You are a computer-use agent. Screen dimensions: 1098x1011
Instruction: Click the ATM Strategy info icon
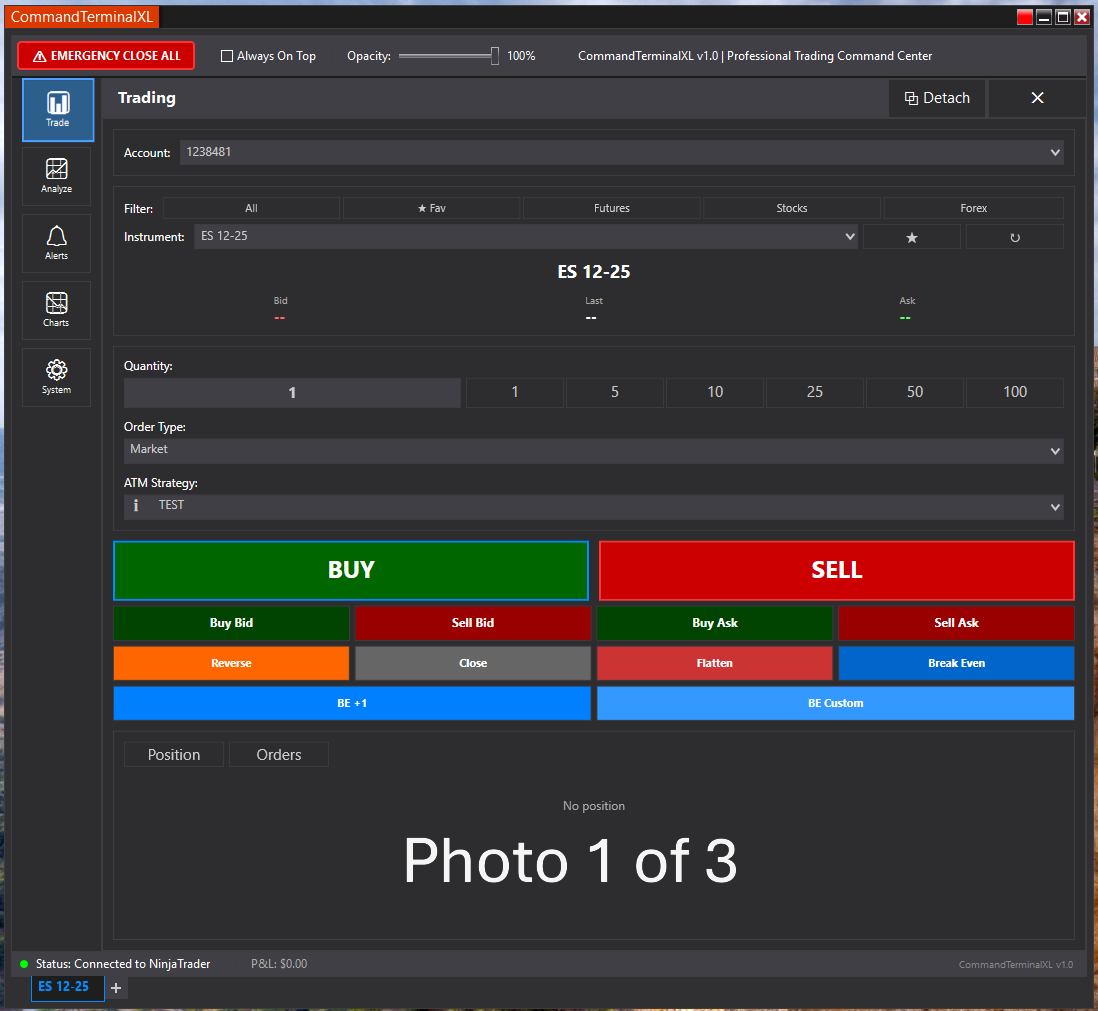click(136, 506)
